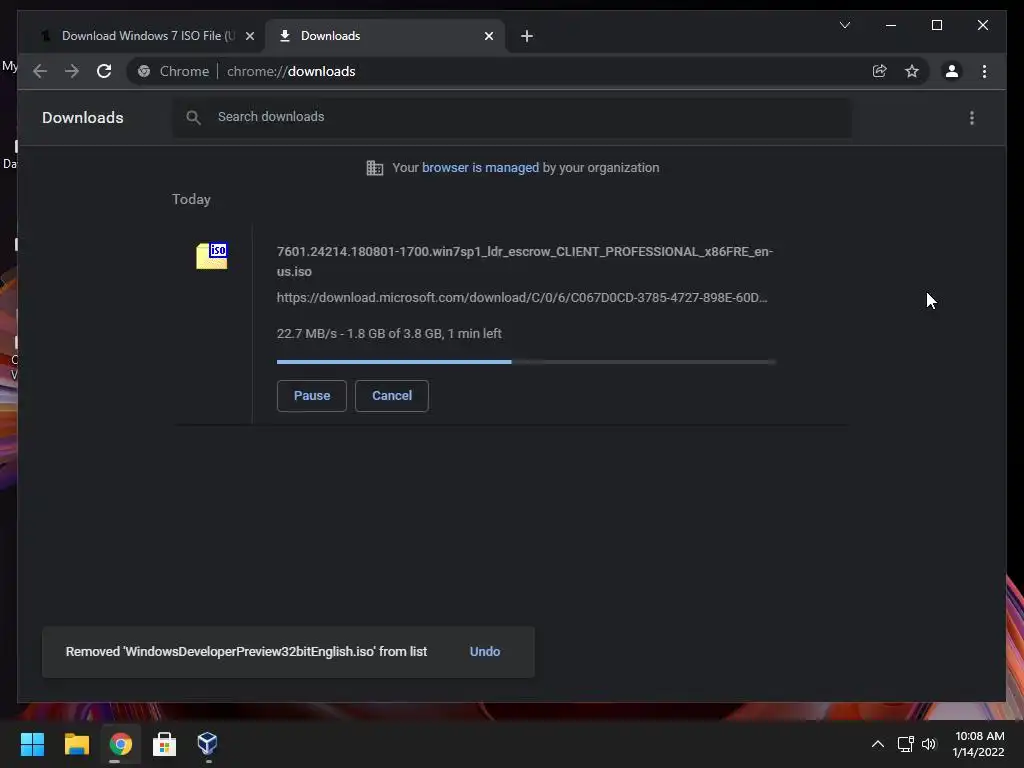
Task: Click the Search downloads field
Action: tap(512, 117)
